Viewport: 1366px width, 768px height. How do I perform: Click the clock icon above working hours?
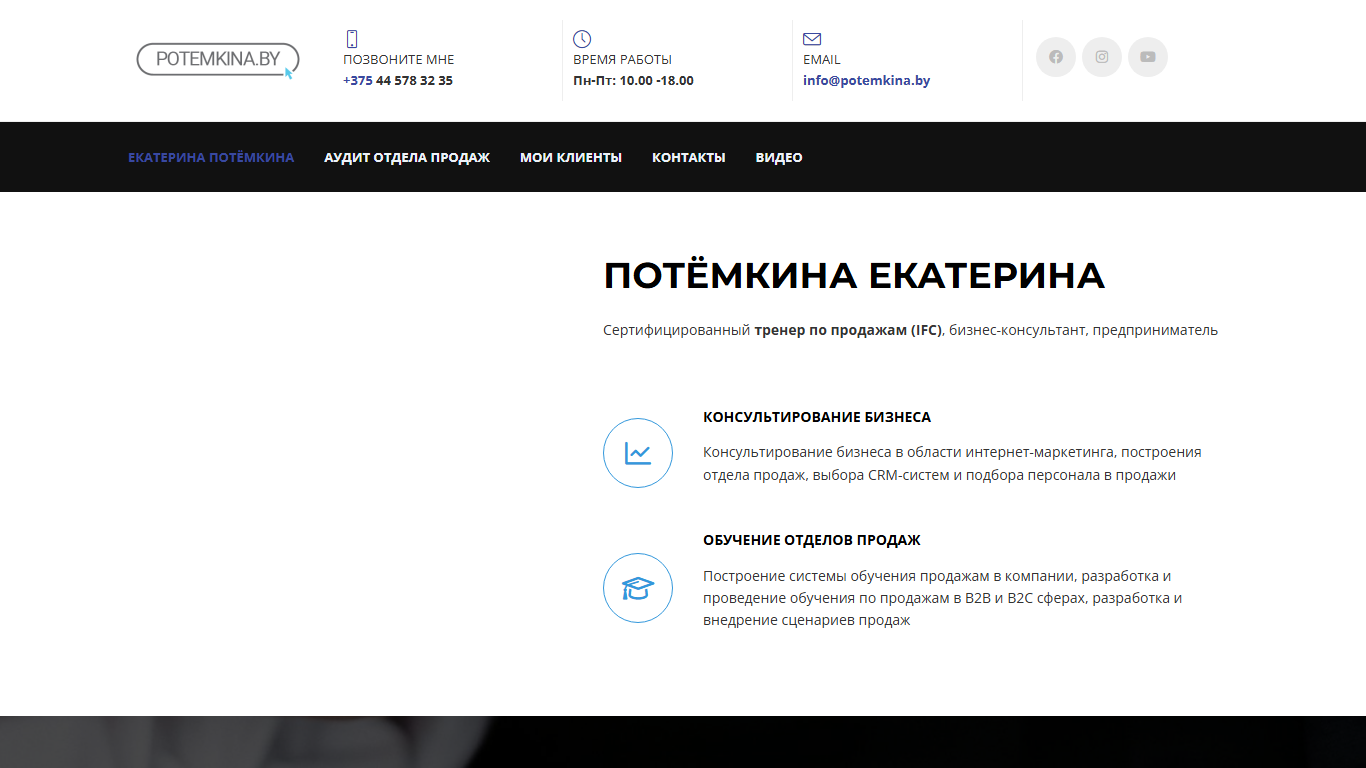tap(582, 39)
